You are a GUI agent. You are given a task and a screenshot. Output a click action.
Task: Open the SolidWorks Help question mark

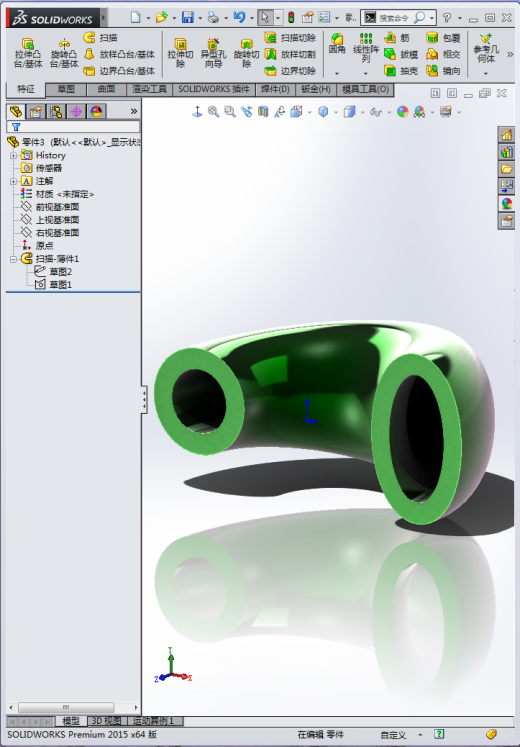[447, 18]
